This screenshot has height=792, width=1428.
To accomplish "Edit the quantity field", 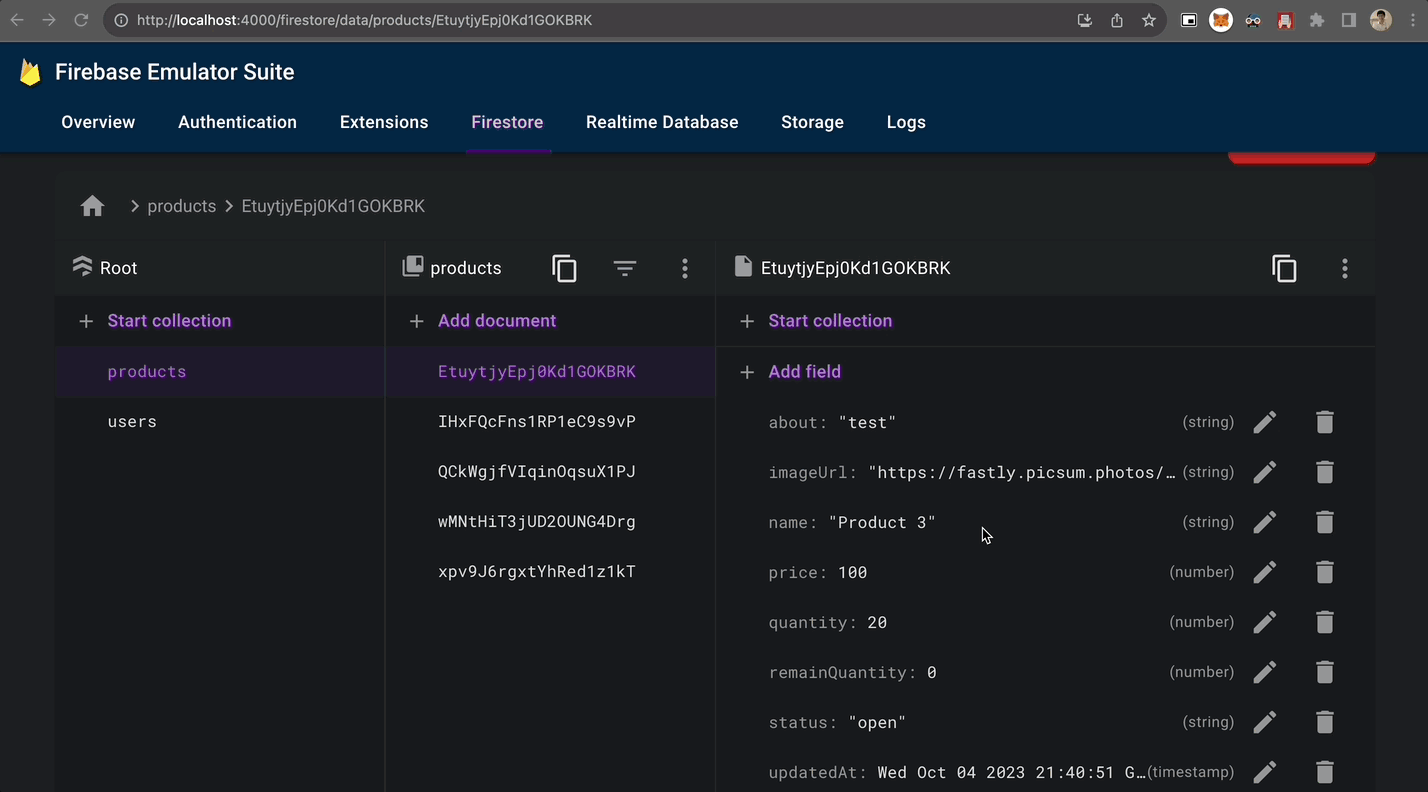I will (1265, 622).
